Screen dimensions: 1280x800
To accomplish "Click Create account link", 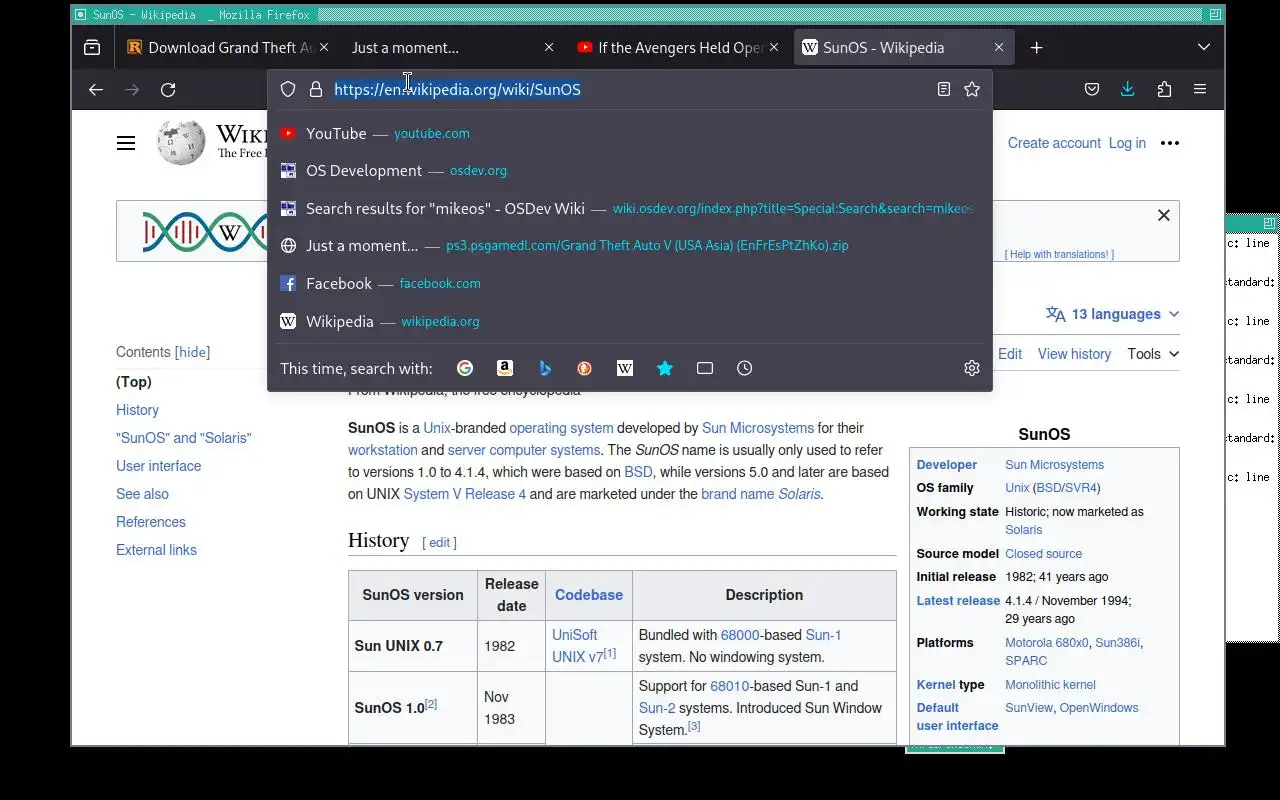I will pyautogui.click(x=1054, y=143).
